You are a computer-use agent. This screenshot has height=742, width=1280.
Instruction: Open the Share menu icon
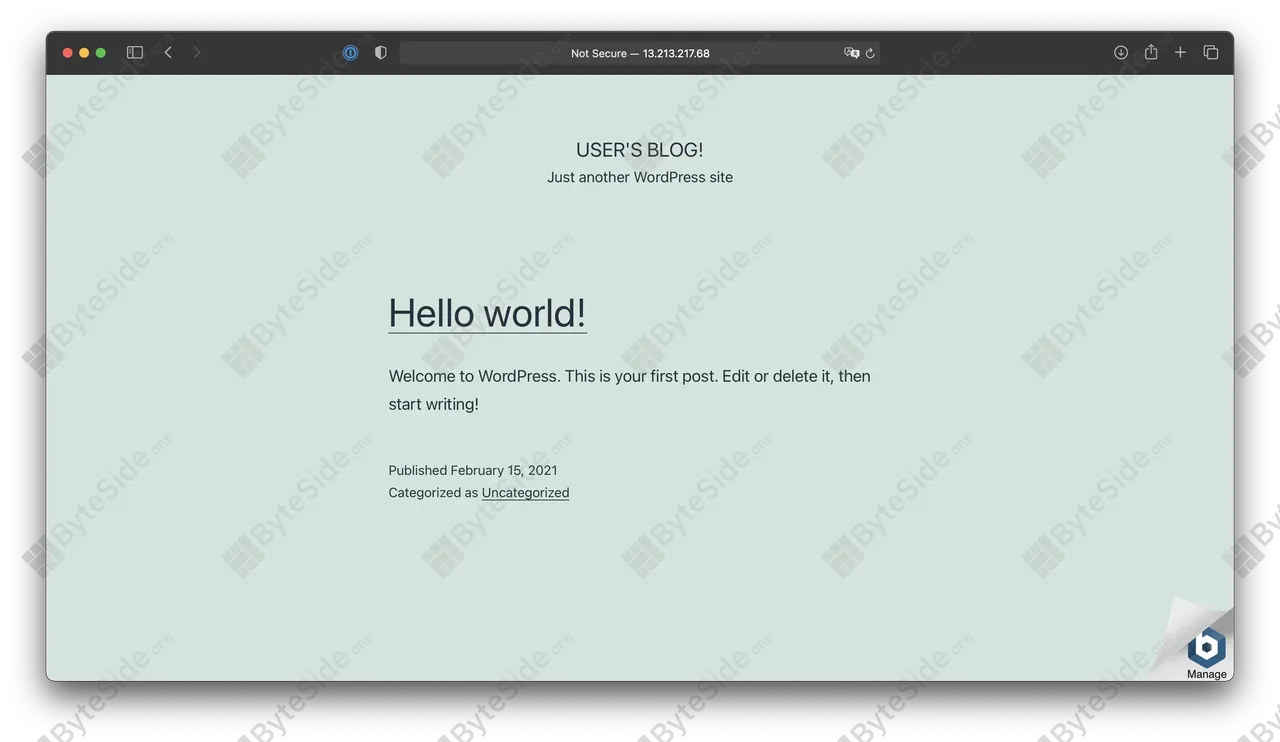(x=1151, y=52)
